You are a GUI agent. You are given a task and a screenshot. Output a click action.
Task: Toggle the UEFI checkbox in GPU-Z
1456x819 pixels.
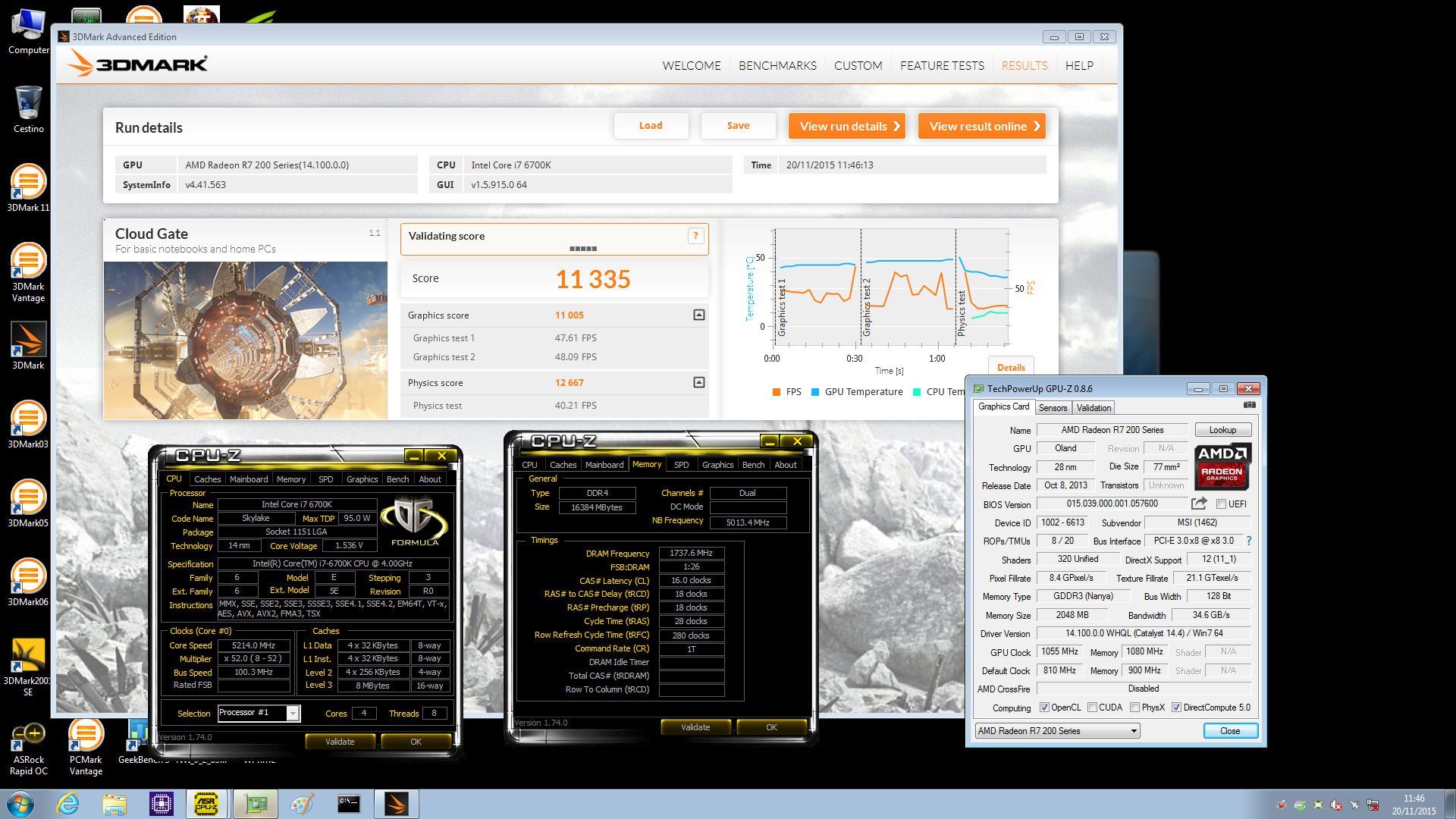coord(1221,504)
